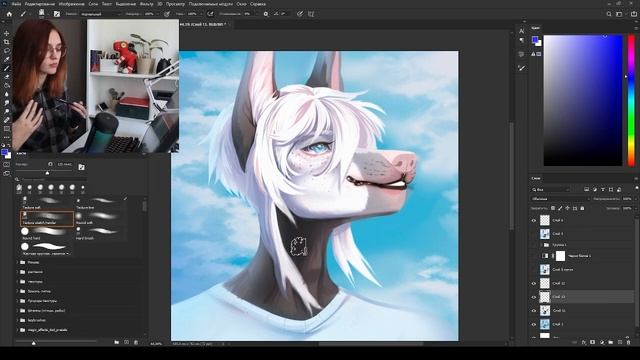Select the Eraser tool in the left toolbar
The width and height of the screenshot is (640, 360).
7,77
